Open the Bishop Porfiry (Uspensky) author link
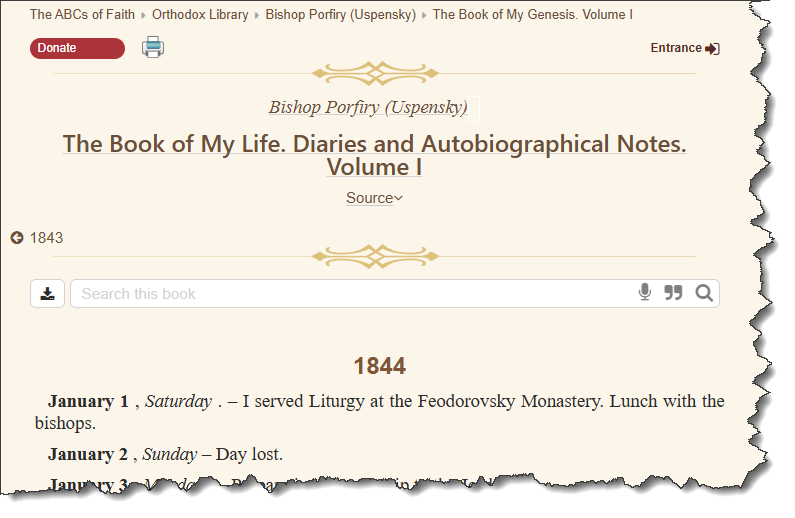 [x=367, y=107]
